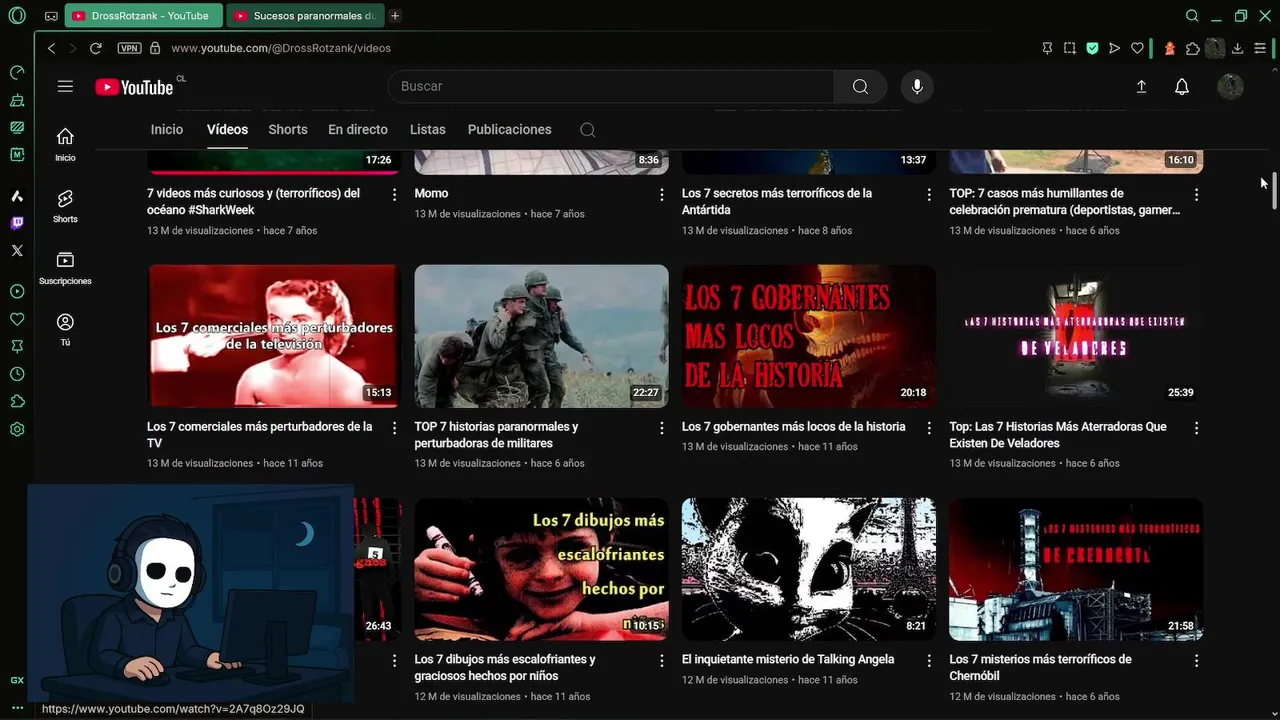
Task: Open options for gobernantes más locos video
Action: (x=929, y=428)
